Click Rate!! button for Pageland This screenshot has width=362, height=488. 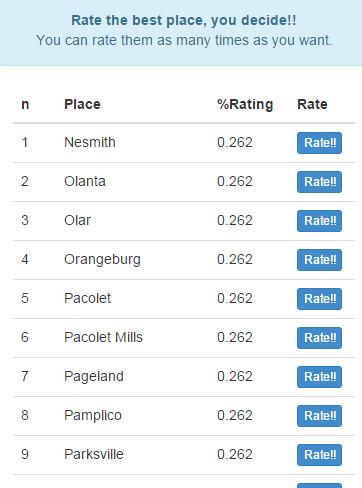point(319,377)
